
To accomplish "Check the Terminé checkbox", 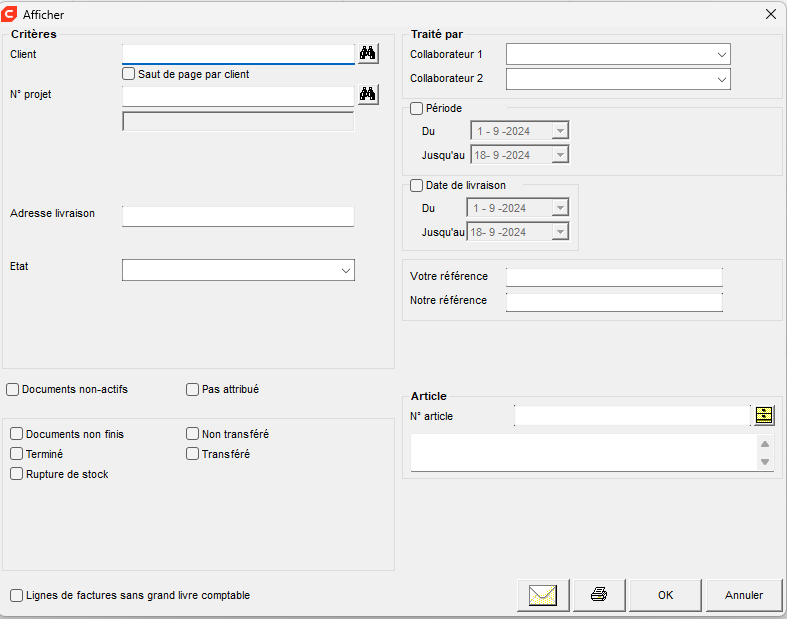I will (17, 454).
